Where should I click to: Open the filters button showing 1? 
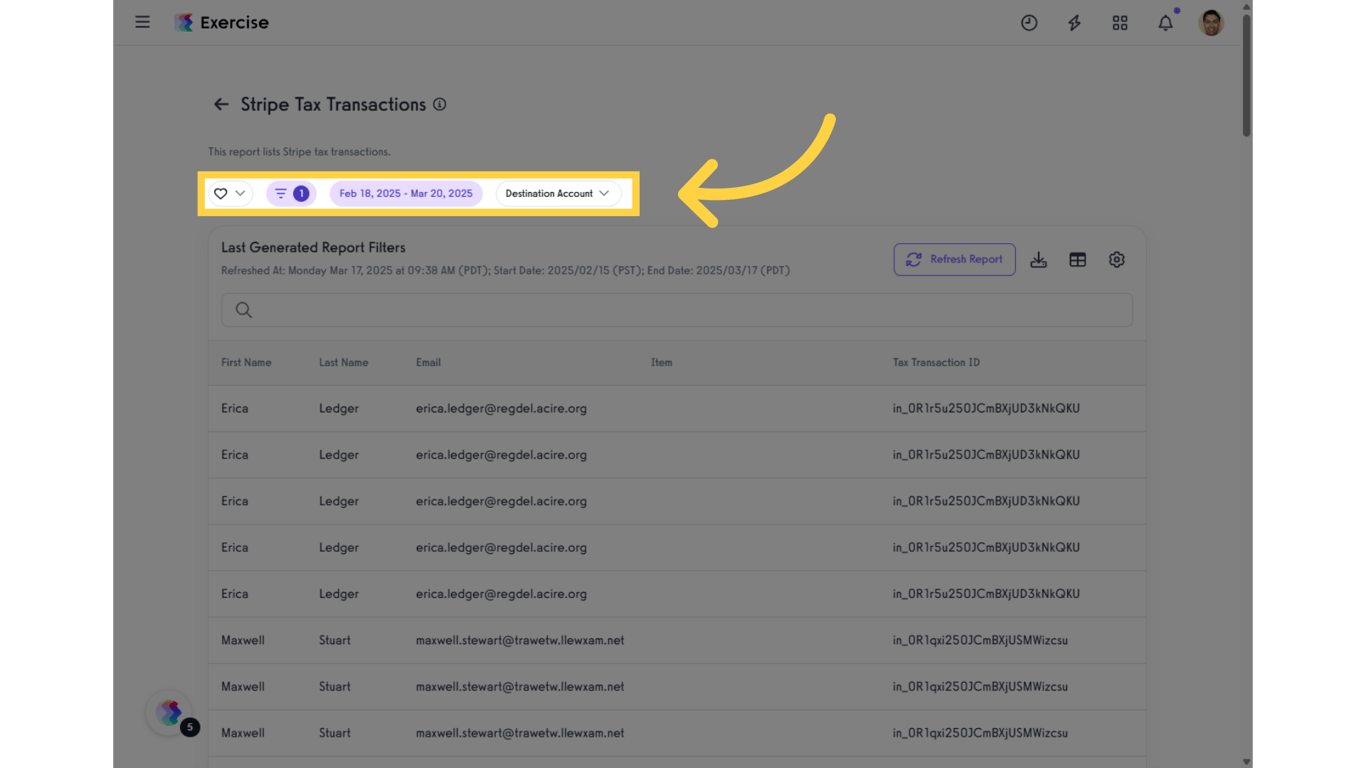[x=291, y=193]
